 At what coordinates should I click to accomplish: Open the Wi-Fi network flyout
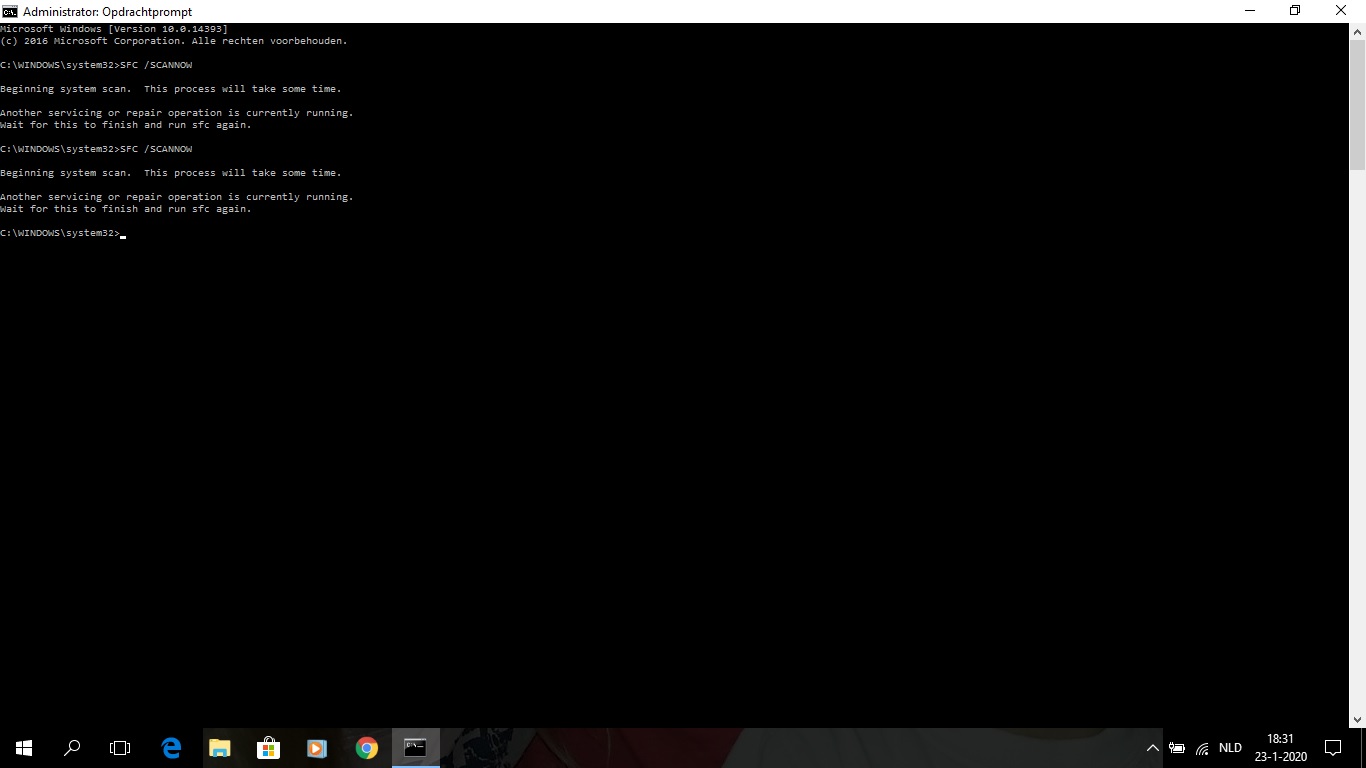(x=1202, y=748)
